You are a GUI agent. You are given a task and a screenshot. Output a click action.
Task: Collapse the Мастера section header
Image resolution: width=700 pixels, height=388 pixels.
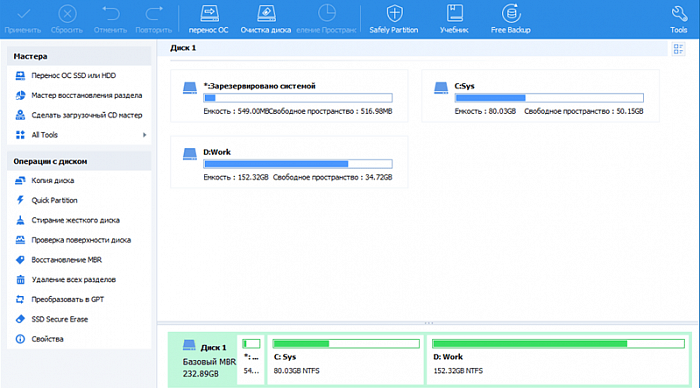79,56
